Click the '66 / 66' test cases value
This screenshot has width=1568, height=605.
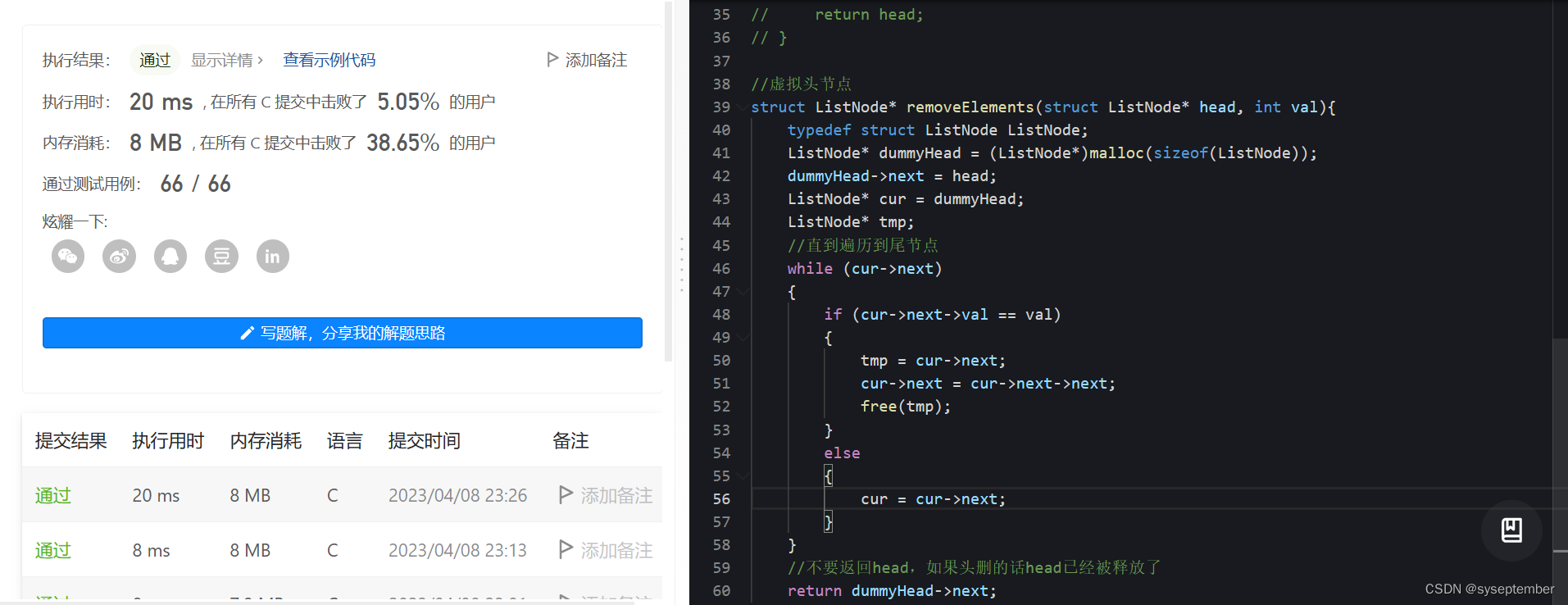pyautogui.click(x=196, y=184)
